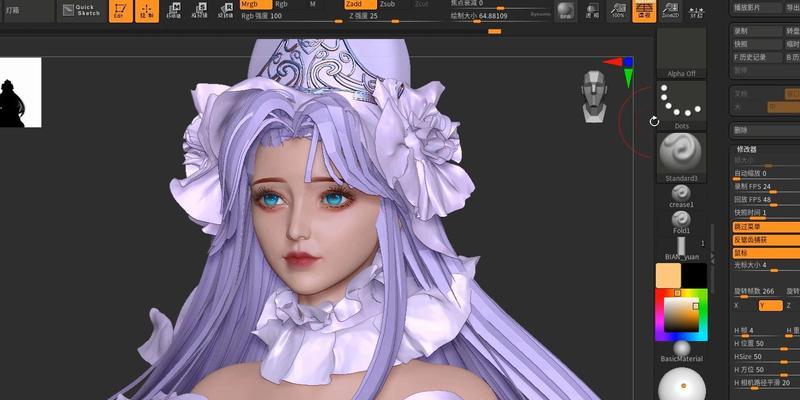The image size is (800, 400).
Task: Adjust the 自动缩放 0 slider
Action: [766, 175]
